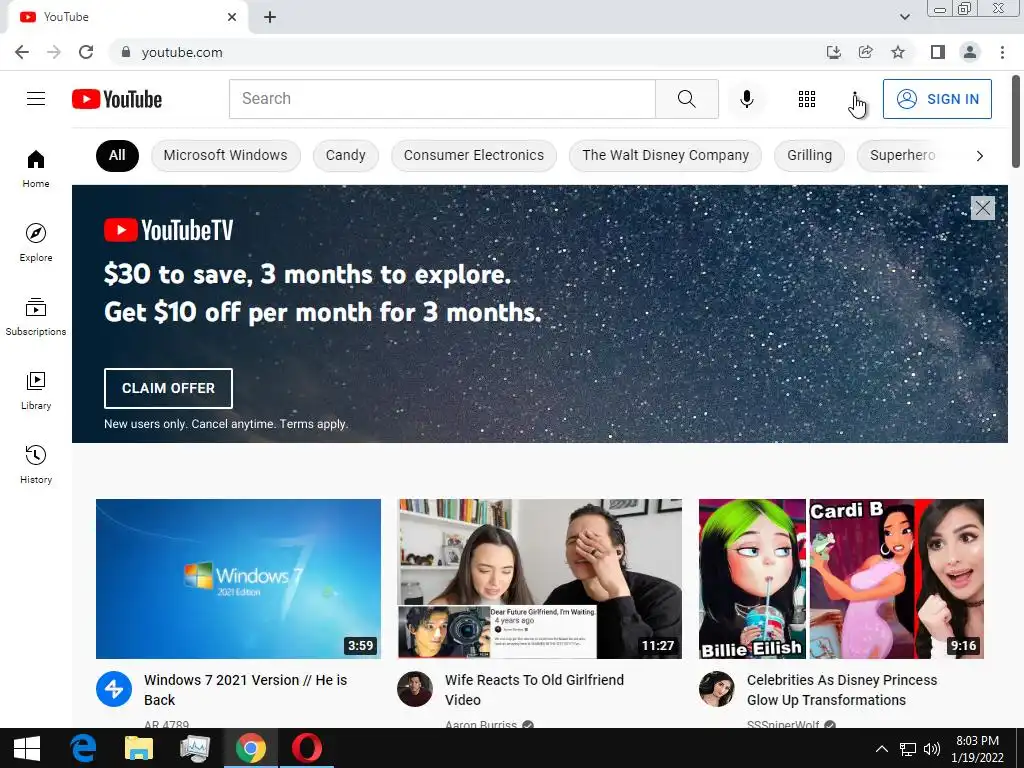Screen dimensions: 1024x768
Task: View site info via the lock icon
Action: [126, 52]
